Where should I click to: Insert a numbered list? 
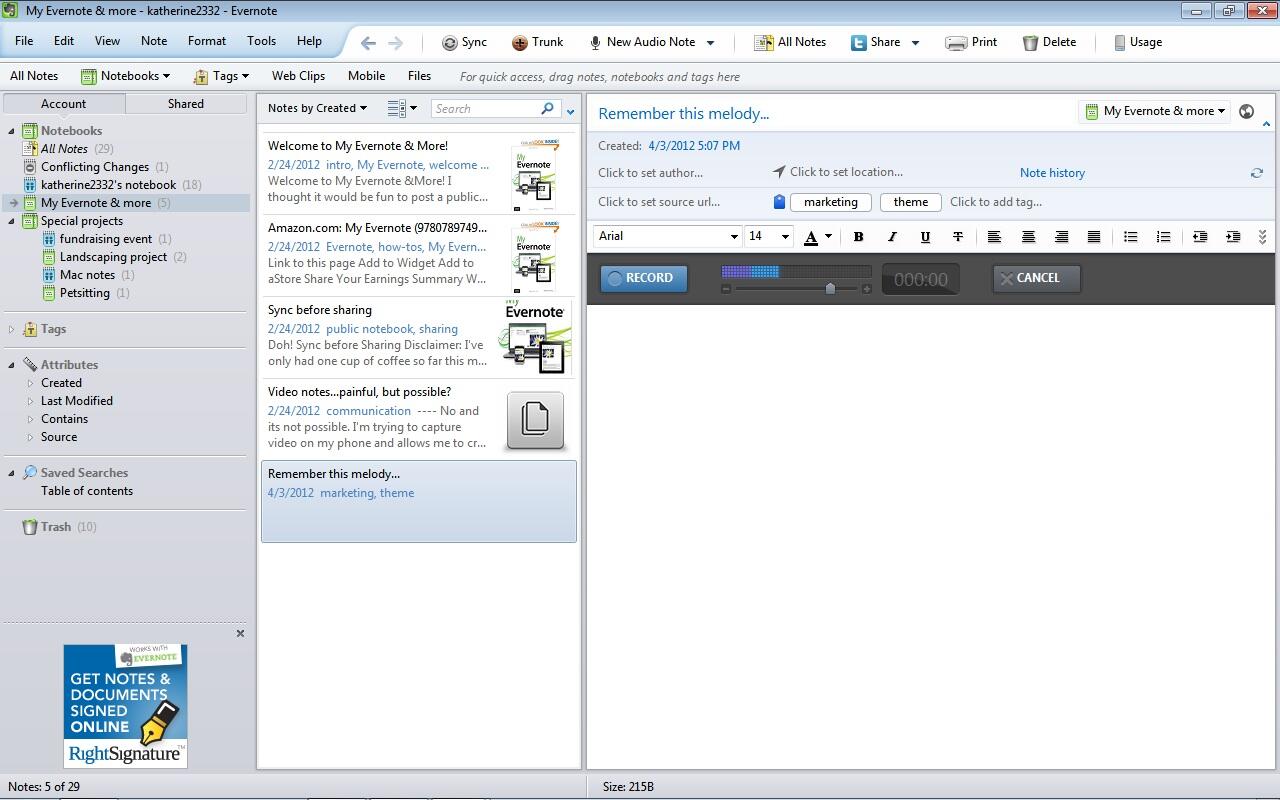(x=1163, y=237)
